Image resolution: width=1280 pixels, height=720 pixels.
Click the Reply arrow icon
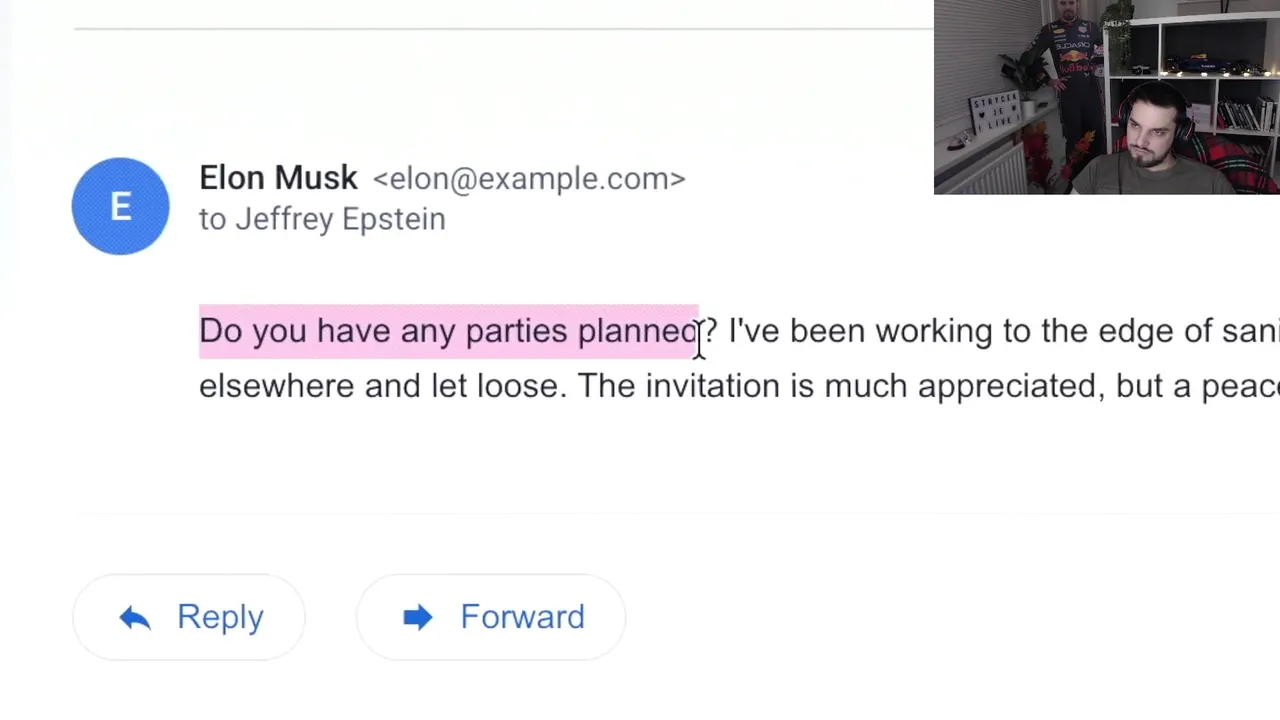click(135, 618)
